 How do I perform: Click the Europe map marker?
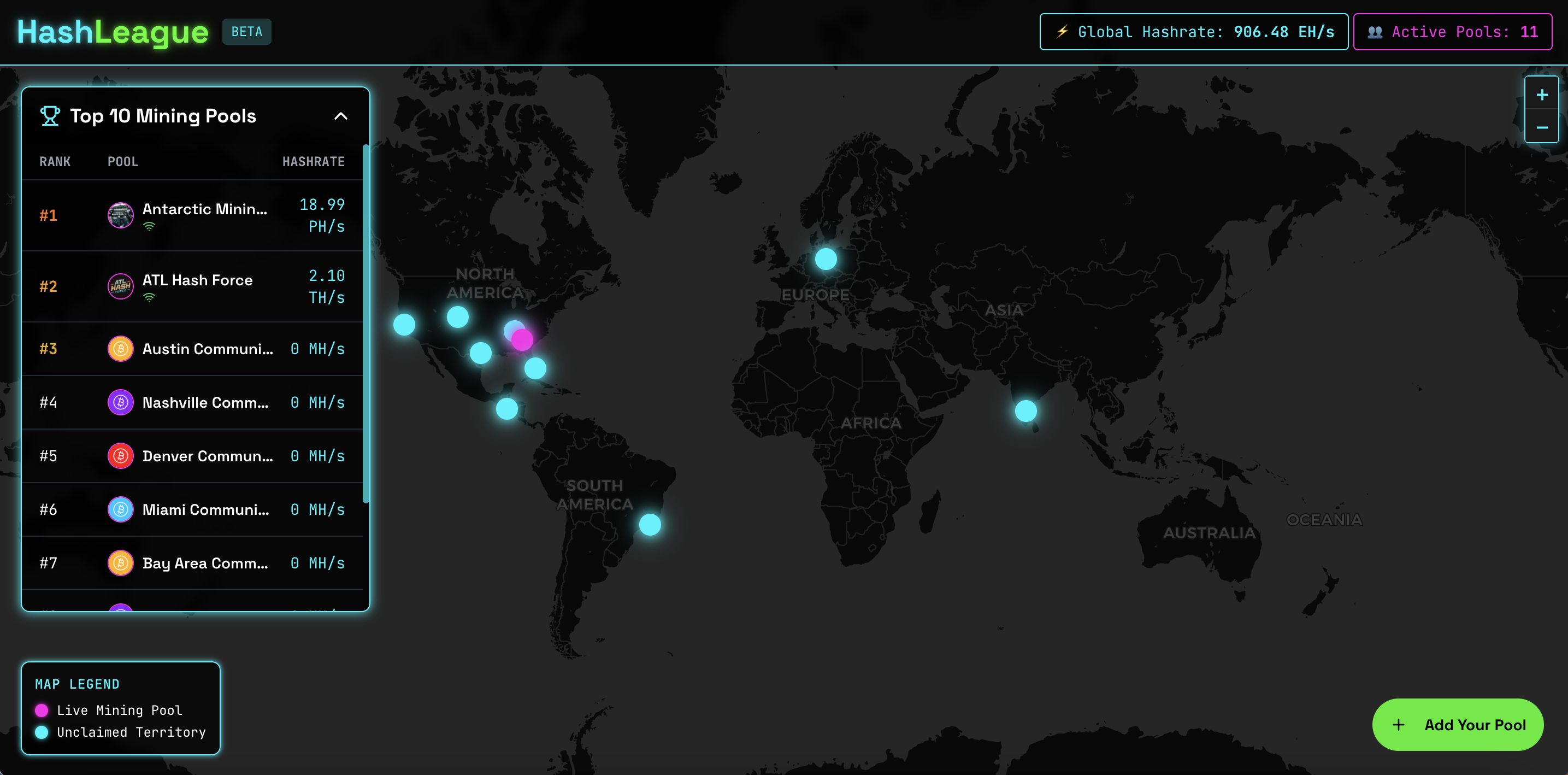(826, 259)
